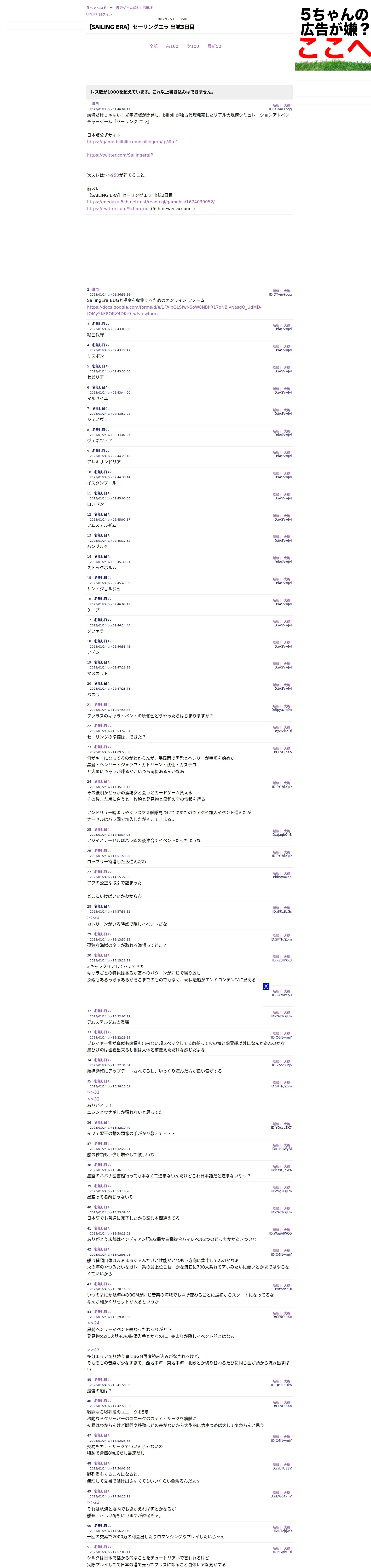Click 垢版 link on post 51

(x=276, y=1548)
